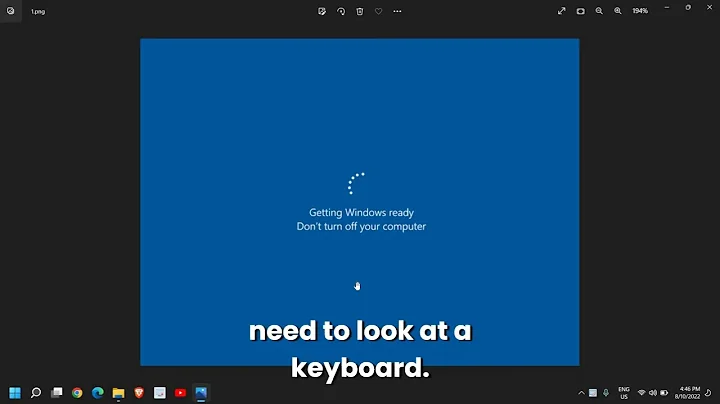
Task: Click the Photos app icon at top-left
Action: click(x=11, y=11)
